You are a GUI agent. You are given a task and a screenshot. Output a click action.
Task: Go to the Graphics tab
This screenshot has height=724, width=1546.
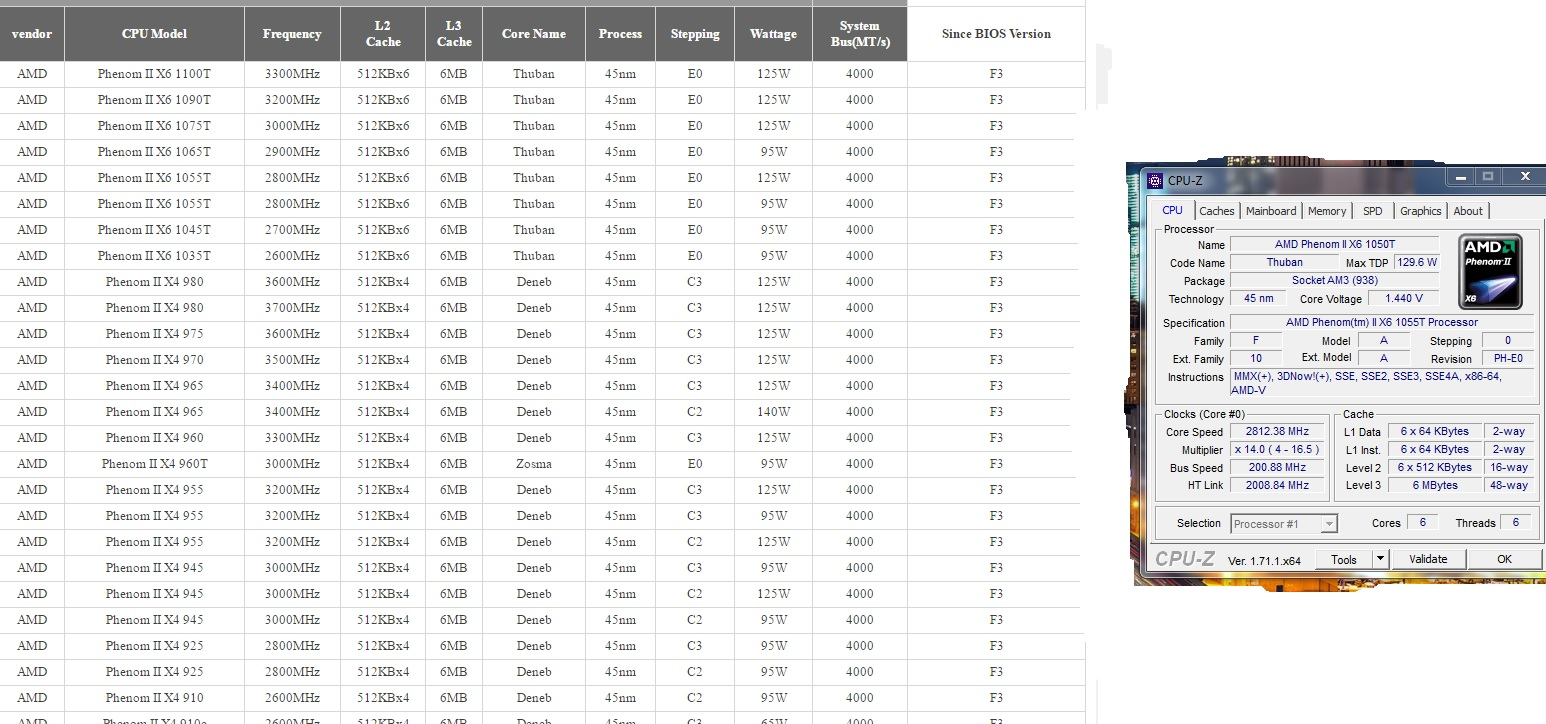(1420, 211)
